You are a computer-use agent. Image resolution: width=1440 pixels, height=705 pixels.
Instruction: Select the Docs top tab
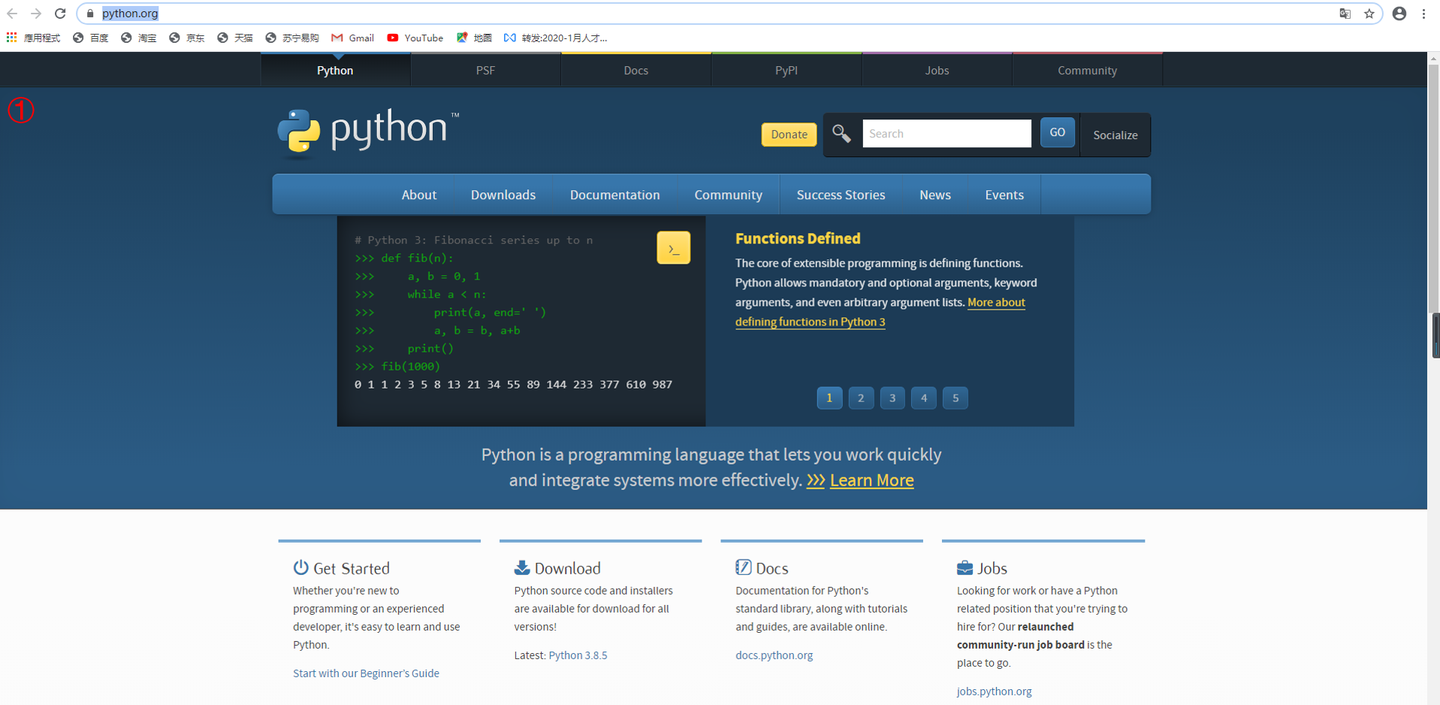click(x=636, y=70)
